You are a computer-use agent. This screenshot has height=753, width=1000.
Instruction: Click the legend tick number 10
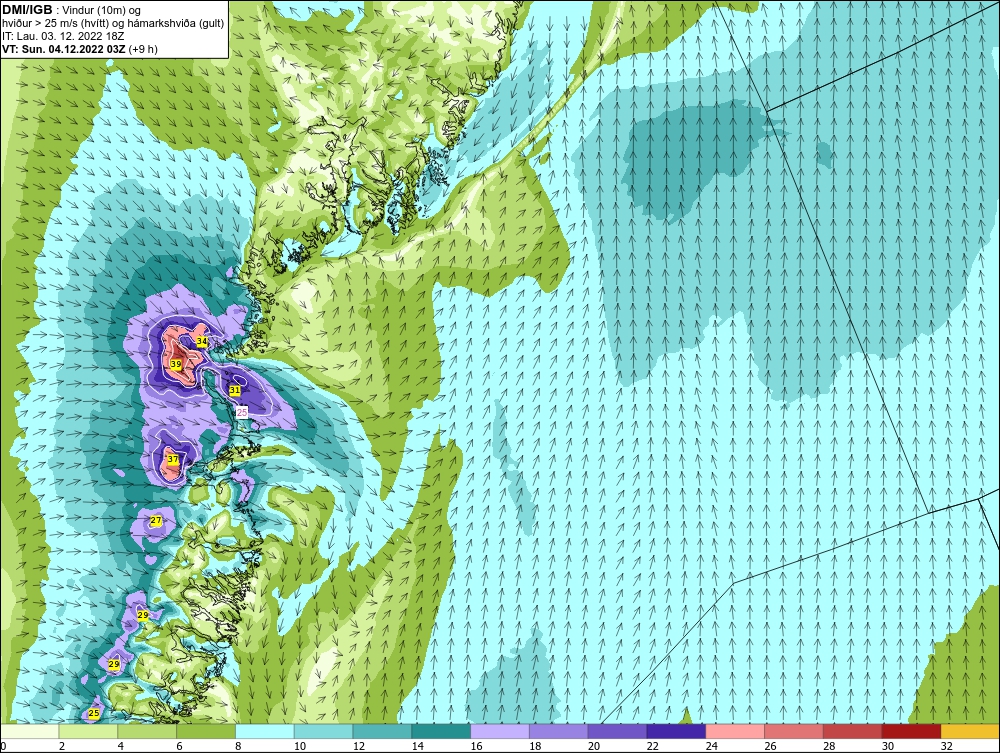tap(300, 746)
